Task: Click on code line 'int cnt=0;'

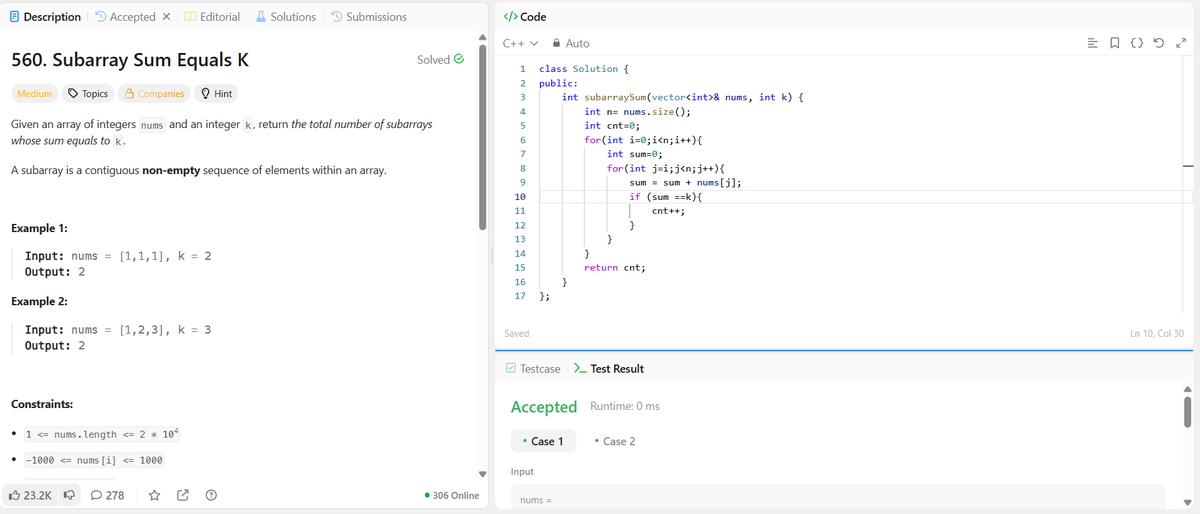Action: click(x=611, y=126)
